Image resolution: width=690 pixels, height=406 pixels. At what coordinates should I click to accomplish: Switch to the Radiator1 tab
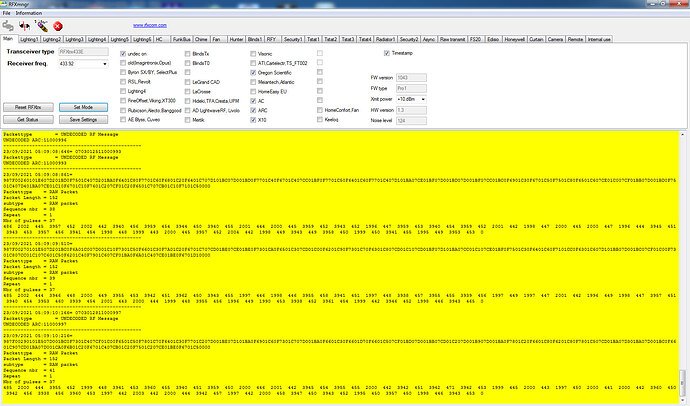pyautogui.click(x=385, y=39)
